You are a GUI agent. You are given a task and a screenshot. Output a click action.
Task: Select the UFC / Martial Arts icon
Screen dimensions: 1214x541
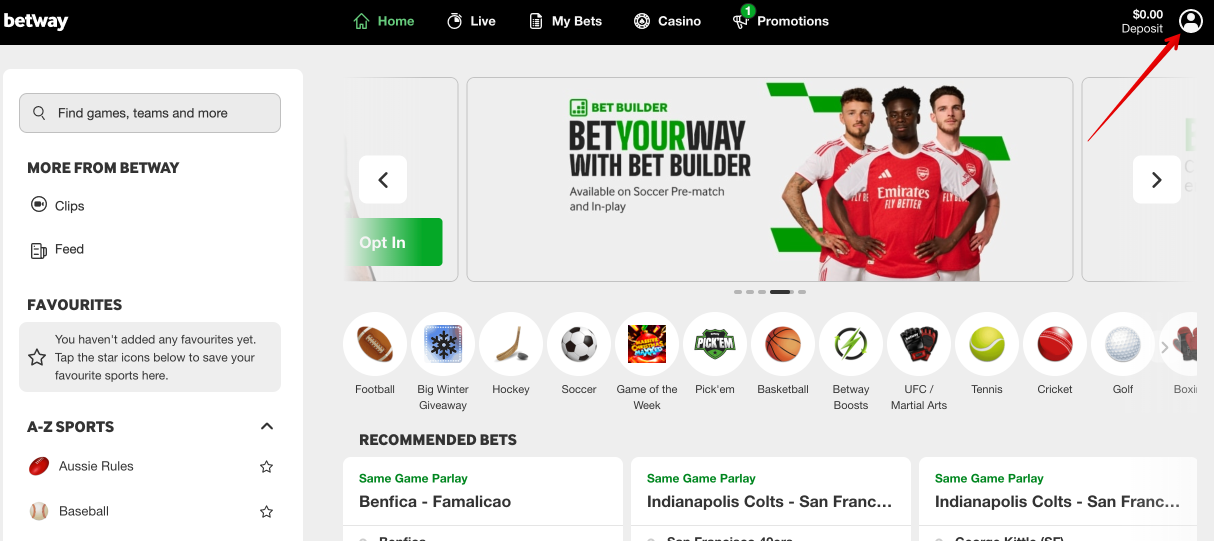(x=919, y=345)
